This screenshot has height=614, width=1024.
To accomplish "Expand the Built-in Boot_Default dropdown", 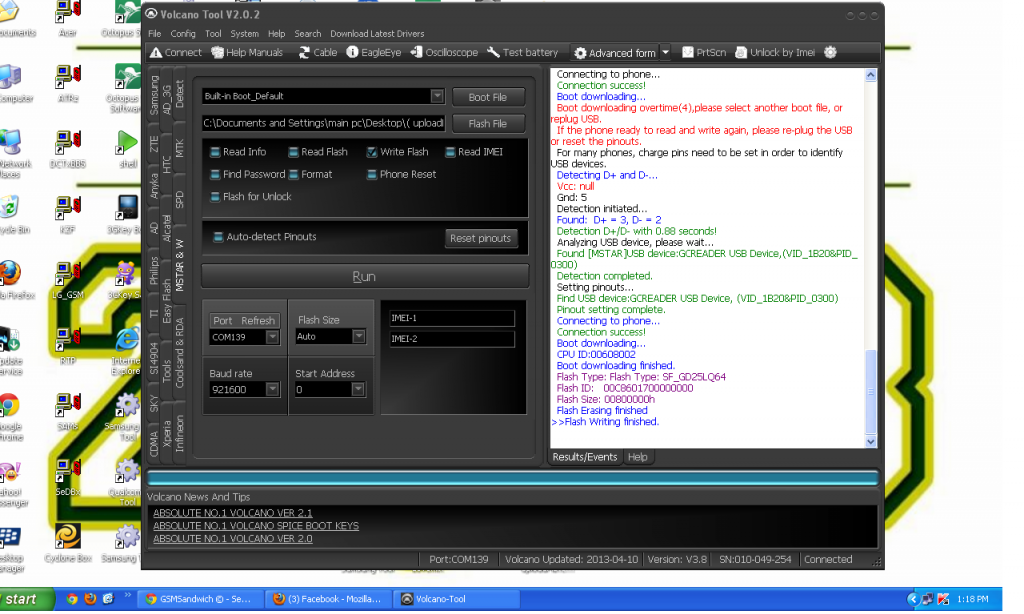I will click(x=437, y=97).
